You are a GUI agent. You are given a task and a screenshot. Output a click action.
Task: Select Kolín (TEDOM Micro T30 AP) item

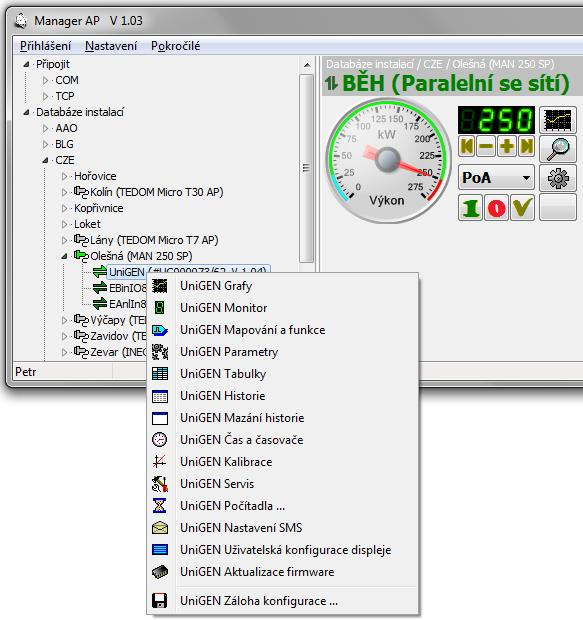point(157,192)
